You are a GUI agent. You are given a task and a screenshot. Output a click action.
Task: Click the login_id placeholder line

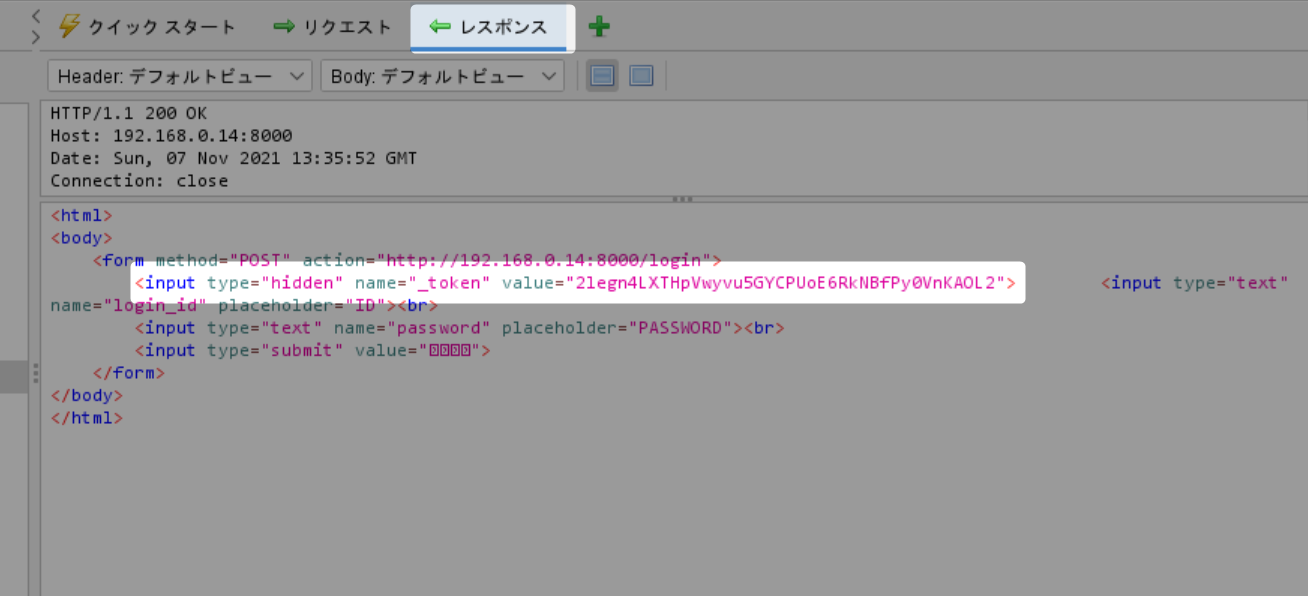point(244,305)
